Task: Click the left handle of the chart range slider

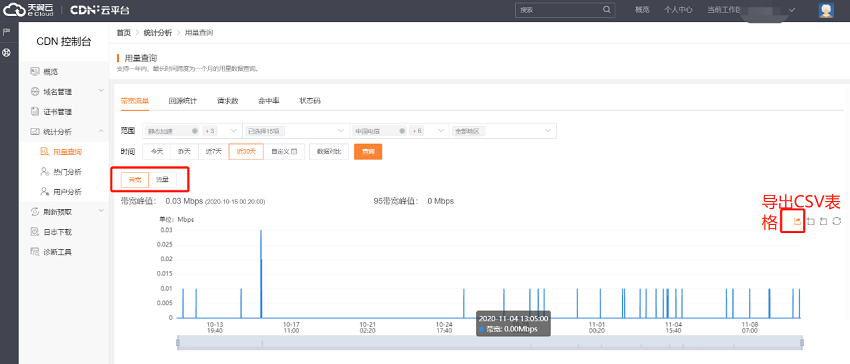Action: coord(178,342)
